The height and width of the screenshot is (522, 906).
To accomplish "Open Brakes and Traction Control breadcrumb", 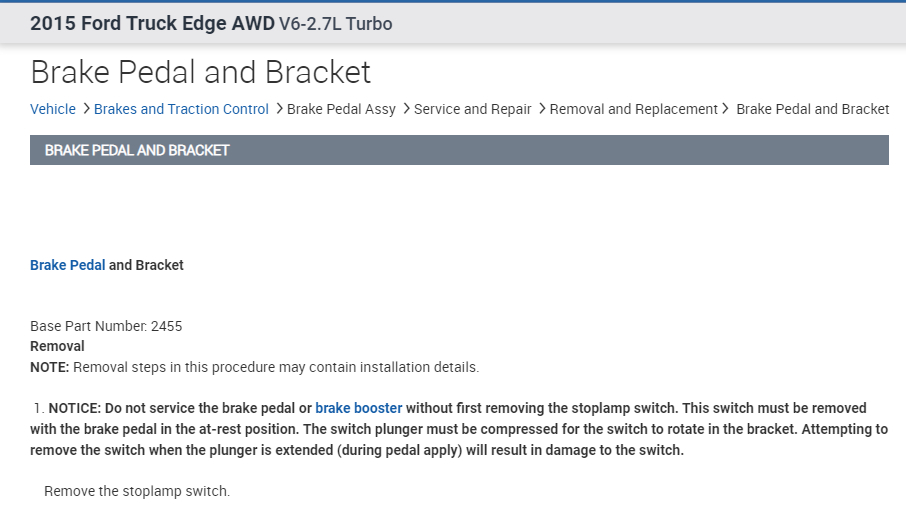I will (181, 109).
